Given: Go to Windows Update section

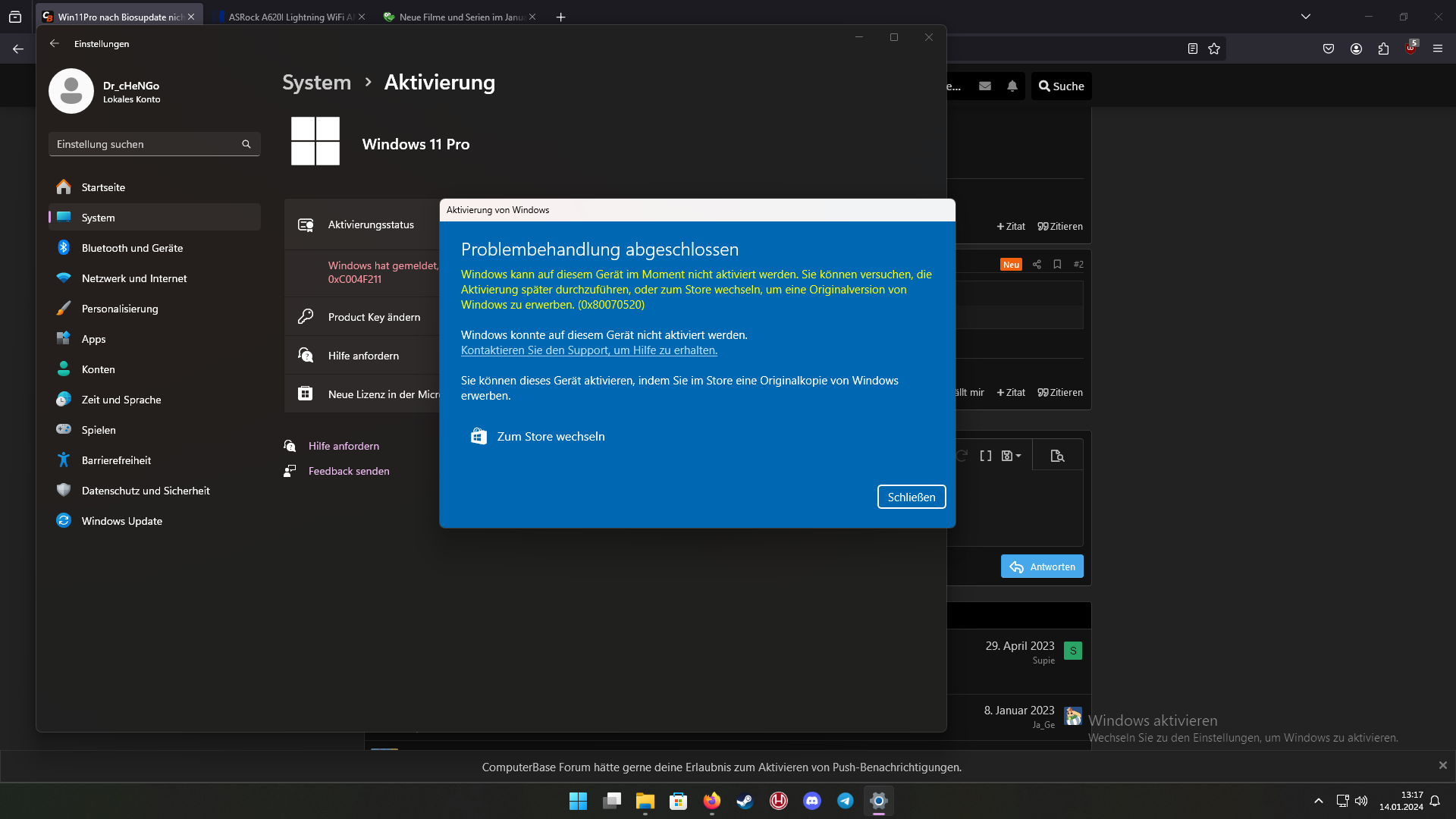Looking at the screenshot, I should tap(121, 521).
